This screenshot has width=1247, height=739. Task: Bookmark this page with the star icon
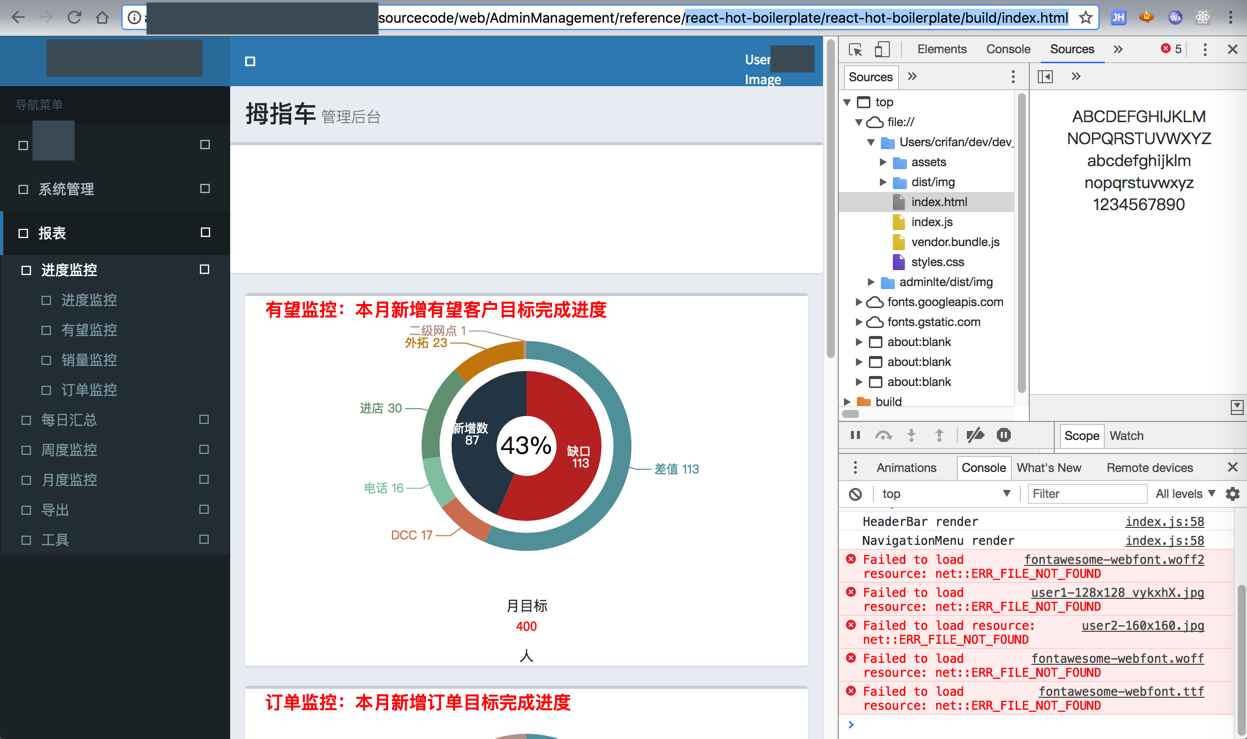1085,17
